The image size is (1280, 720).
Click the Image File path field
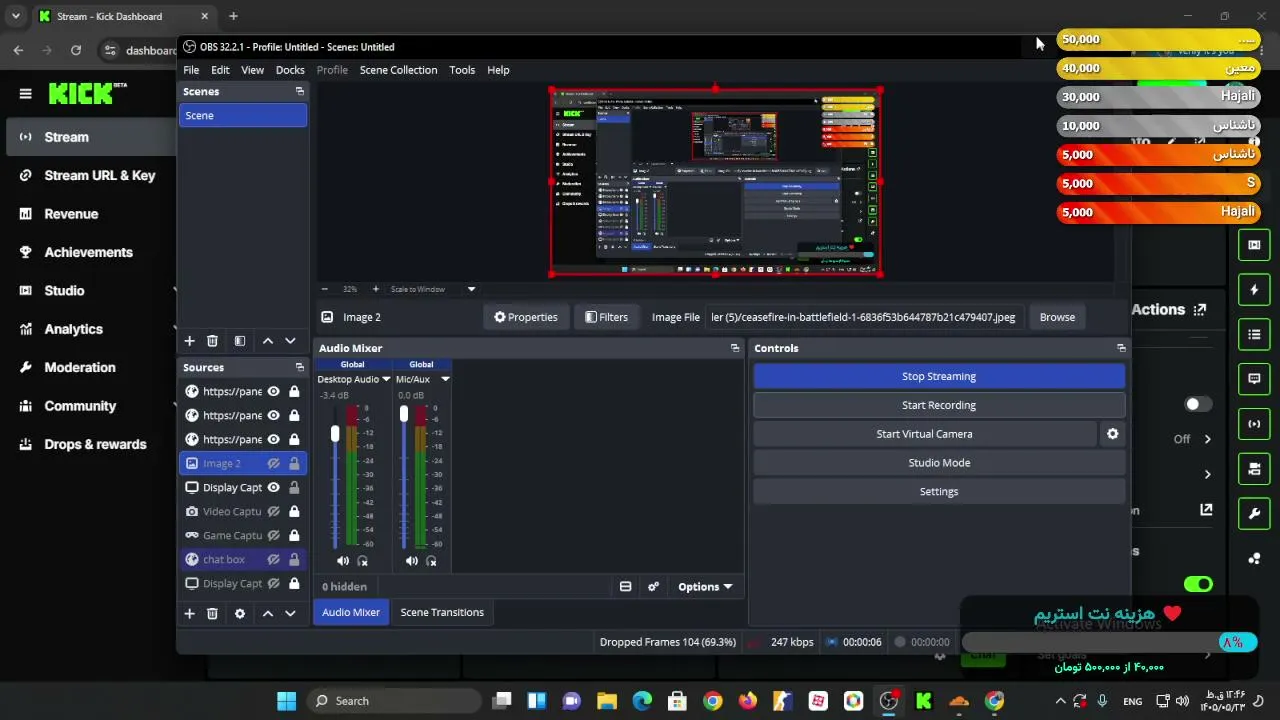[864, 317]
